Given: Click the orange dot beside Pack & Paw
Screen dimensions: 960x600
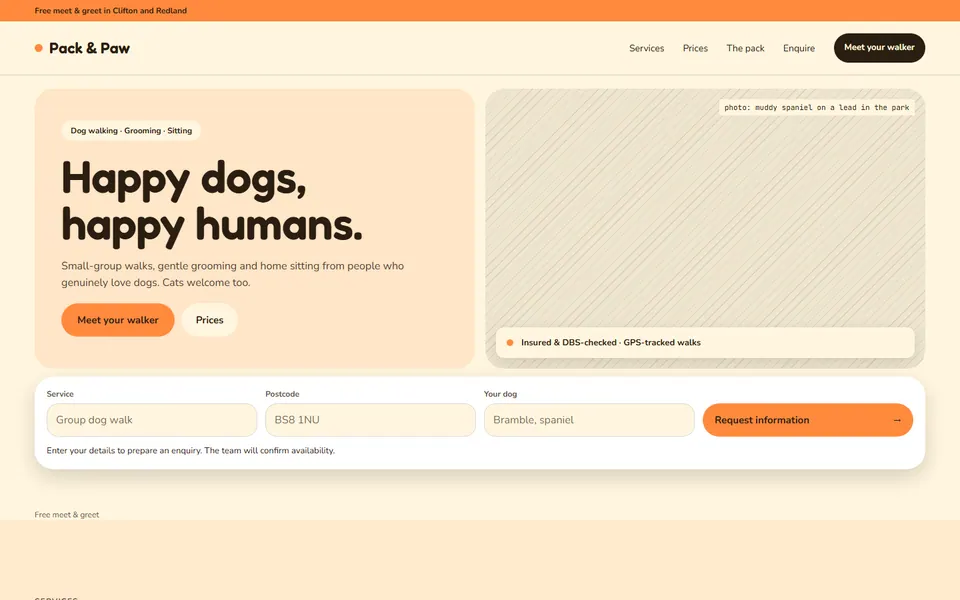Looking at the screenshot, I should pos(39,48).
